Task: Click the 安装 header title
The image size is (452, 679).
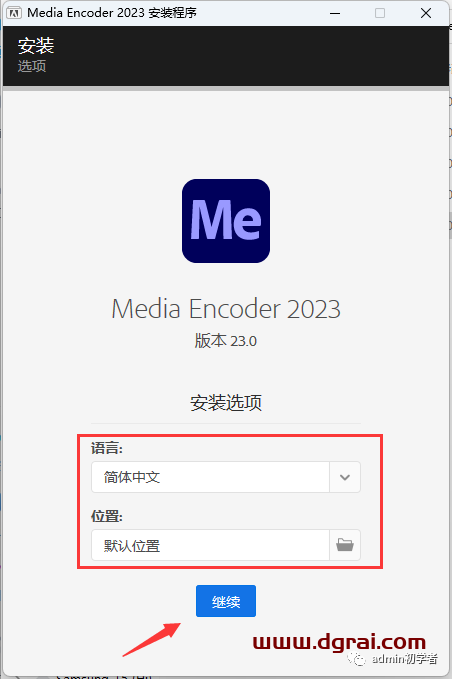Action: pyautogui.click(x=36, y=46)
